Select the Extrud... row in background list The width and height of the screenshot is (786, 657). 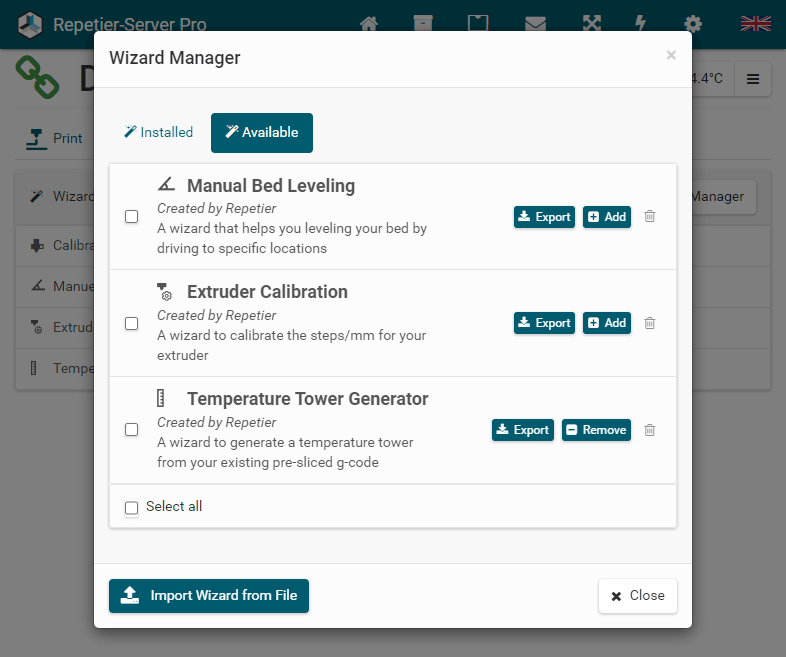point(55,328)
